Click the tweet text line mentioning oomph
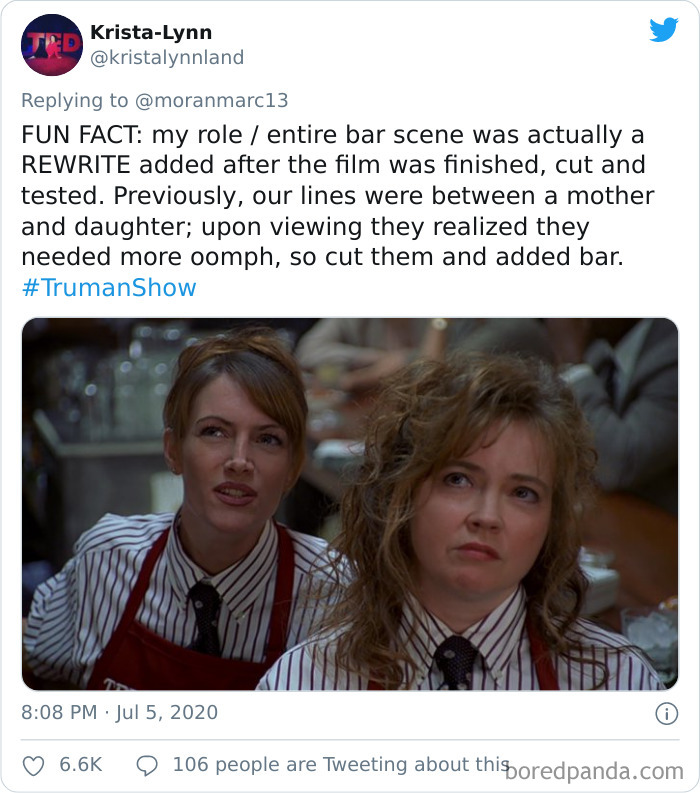 [x=322, y=257]
